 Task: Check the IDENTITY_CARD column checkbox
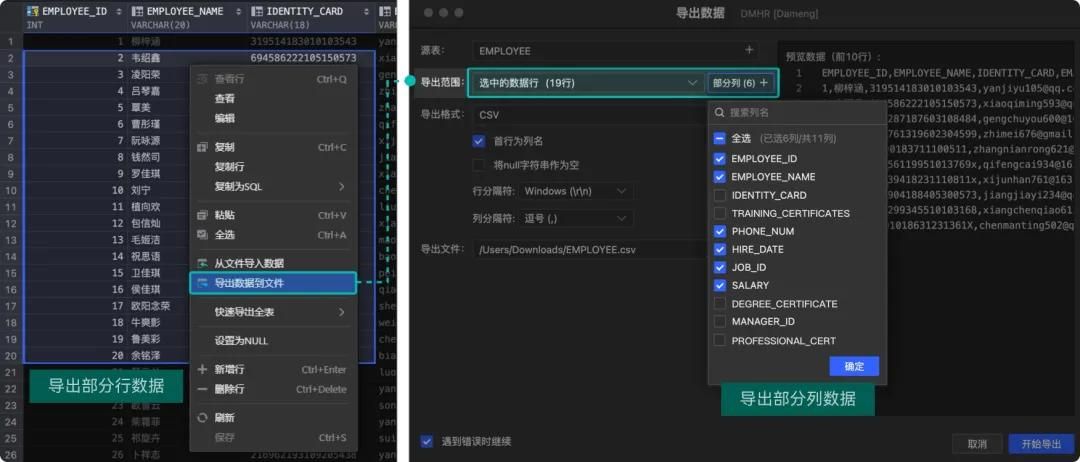[x=719, y=195]
